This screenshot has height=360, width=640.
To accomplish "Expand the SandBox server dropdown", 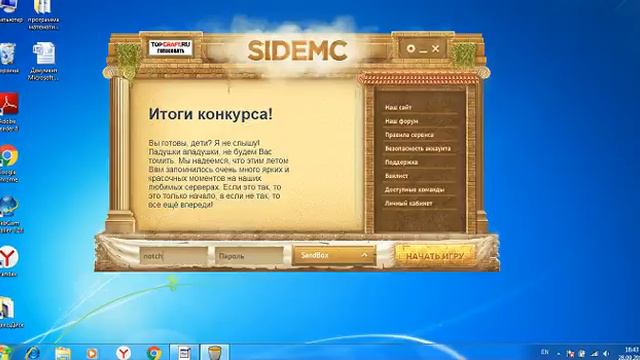I will tap(334, 255).
